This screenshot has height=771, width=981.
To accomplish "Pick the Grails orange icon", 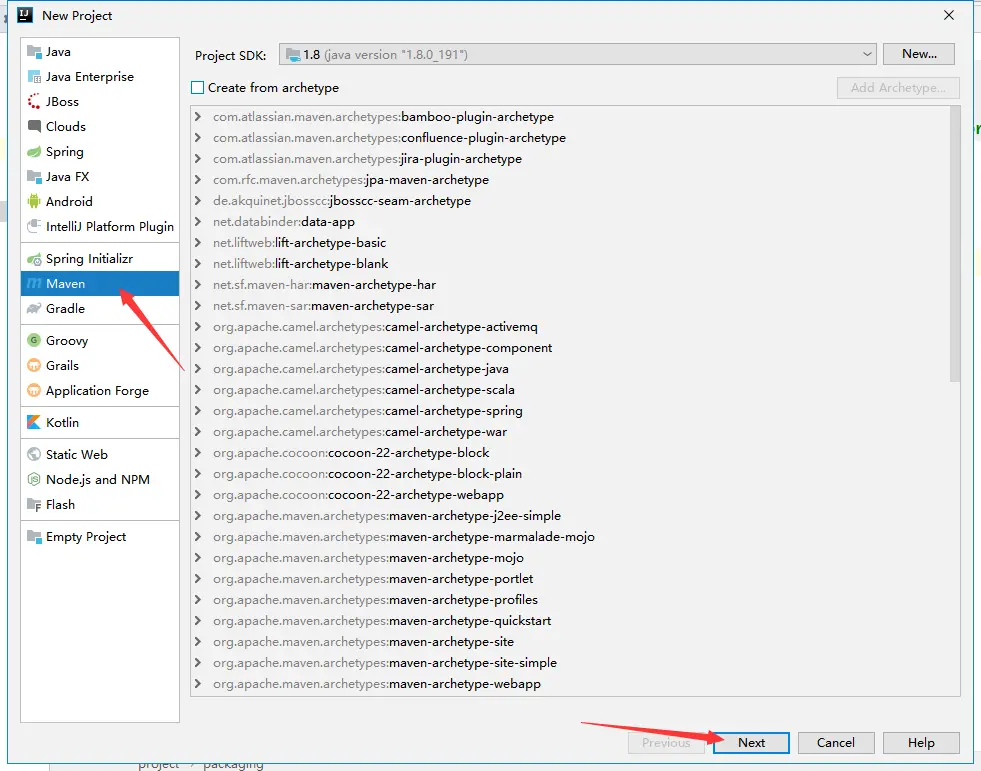I will (34, 365).
